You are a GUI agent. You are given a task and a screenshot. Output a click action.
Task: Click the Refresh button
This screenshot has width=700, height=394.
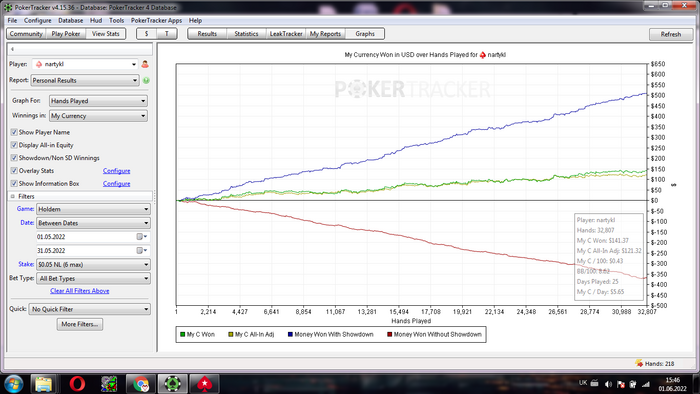[671, 34]
